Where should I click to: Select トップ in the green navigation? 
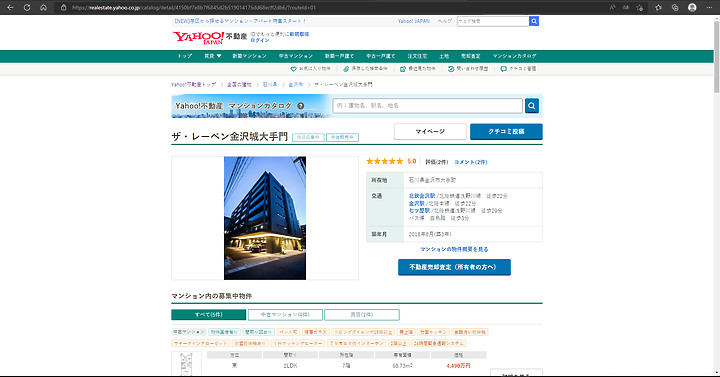tap(185, 56)
